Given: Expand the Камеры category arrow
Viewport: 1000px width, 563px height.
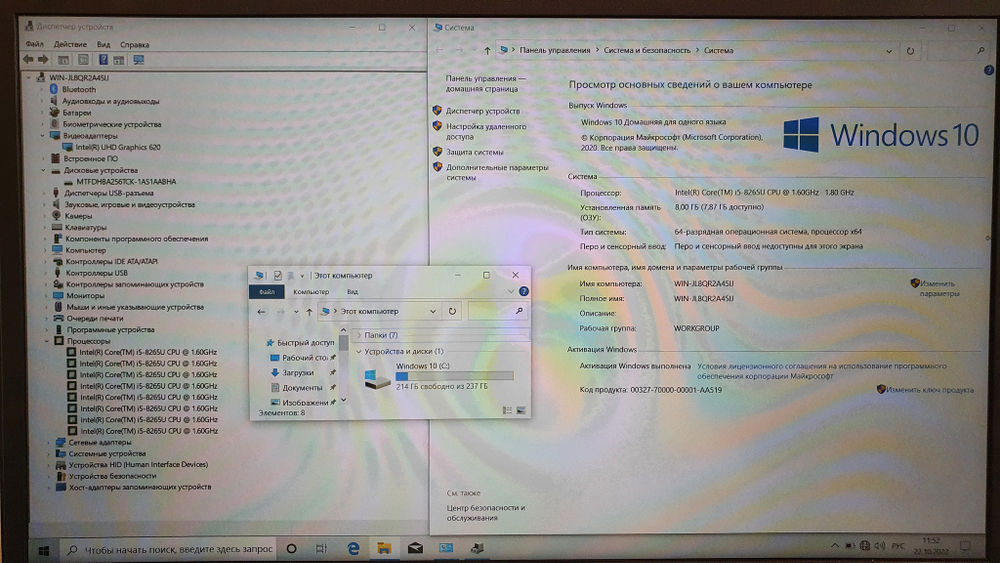Looking at the screenshot, I should click(x=44, y=216).
